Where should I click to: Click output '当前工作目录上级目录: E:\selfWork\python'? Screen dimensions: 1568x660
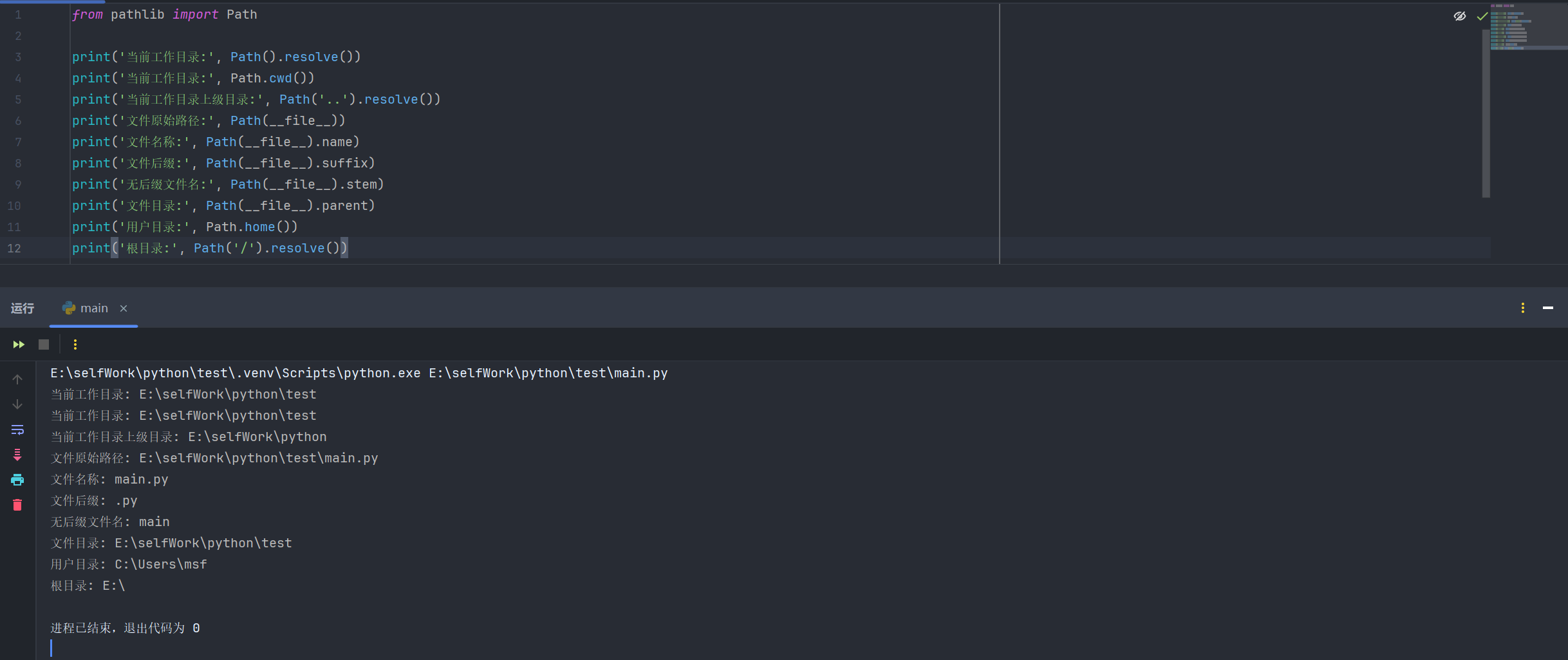[189, 437]
